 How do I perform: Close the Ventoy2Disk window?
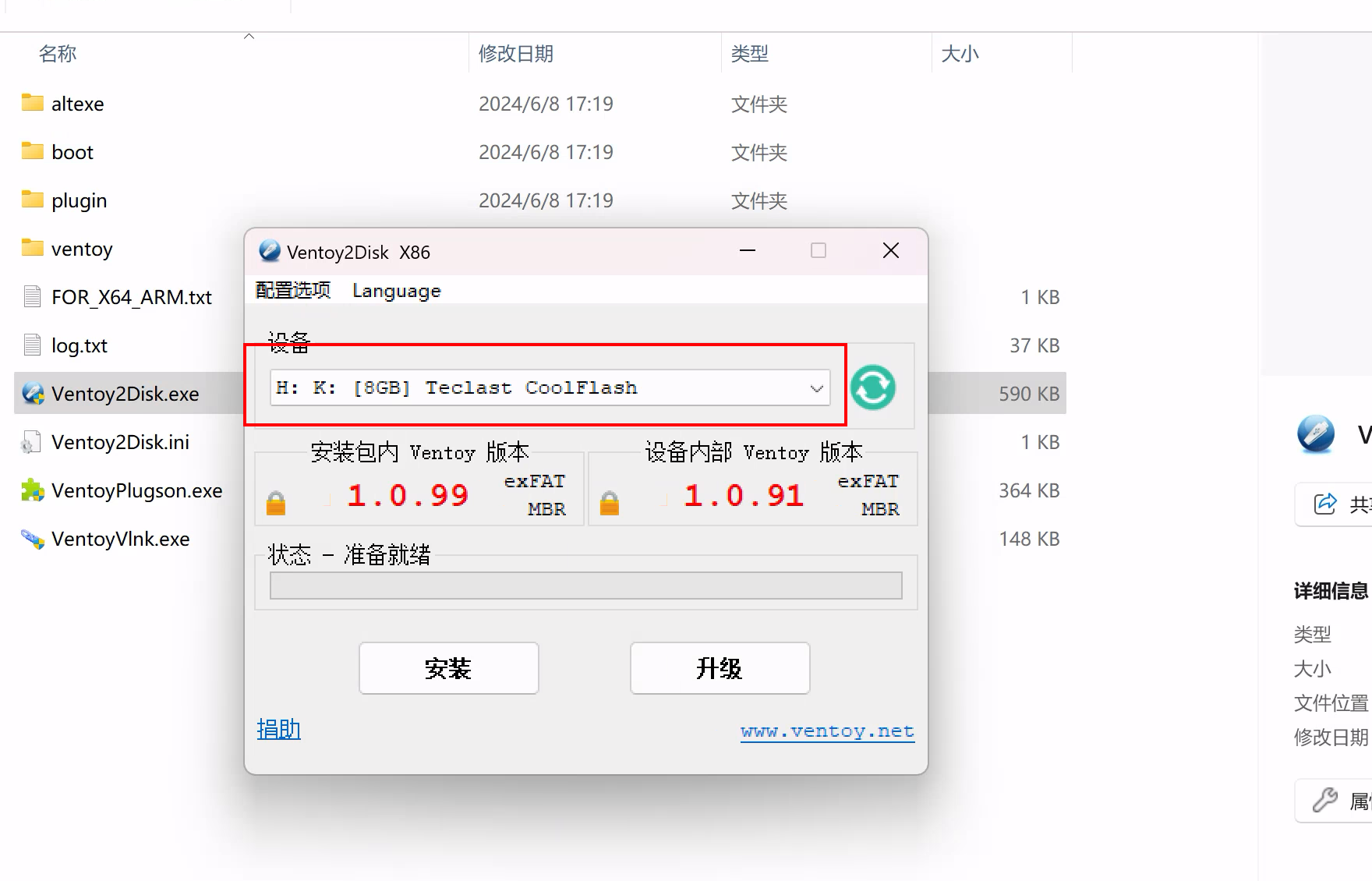(x=891, y=250)
